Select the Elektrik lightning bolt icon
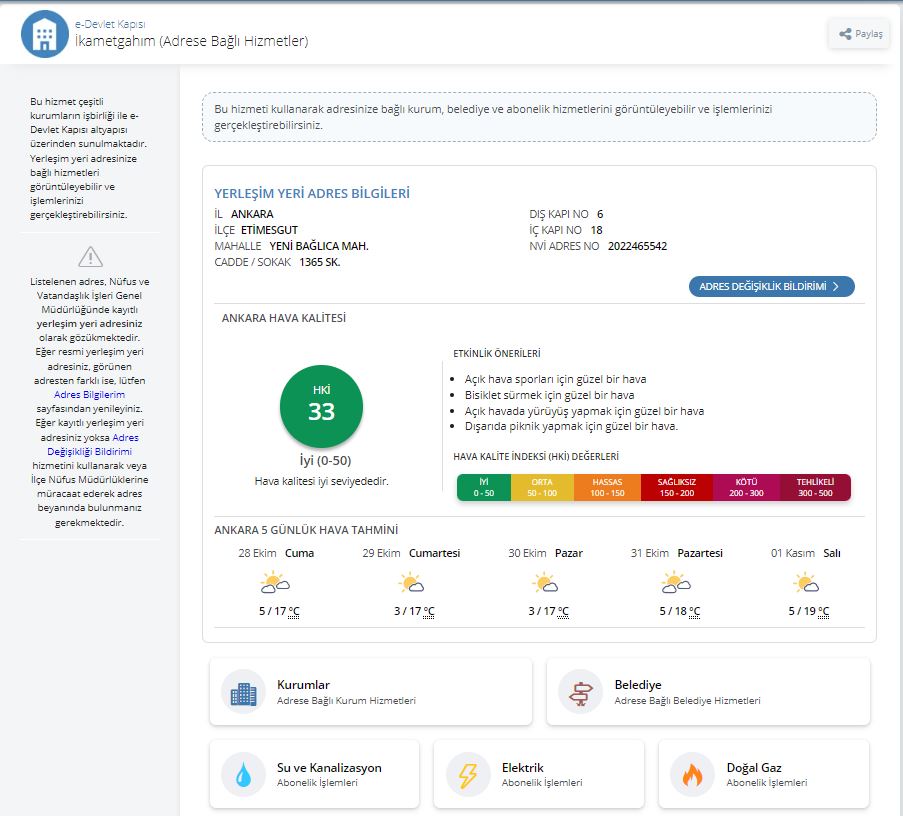This screenshot has width=903, height=816. 468,775
